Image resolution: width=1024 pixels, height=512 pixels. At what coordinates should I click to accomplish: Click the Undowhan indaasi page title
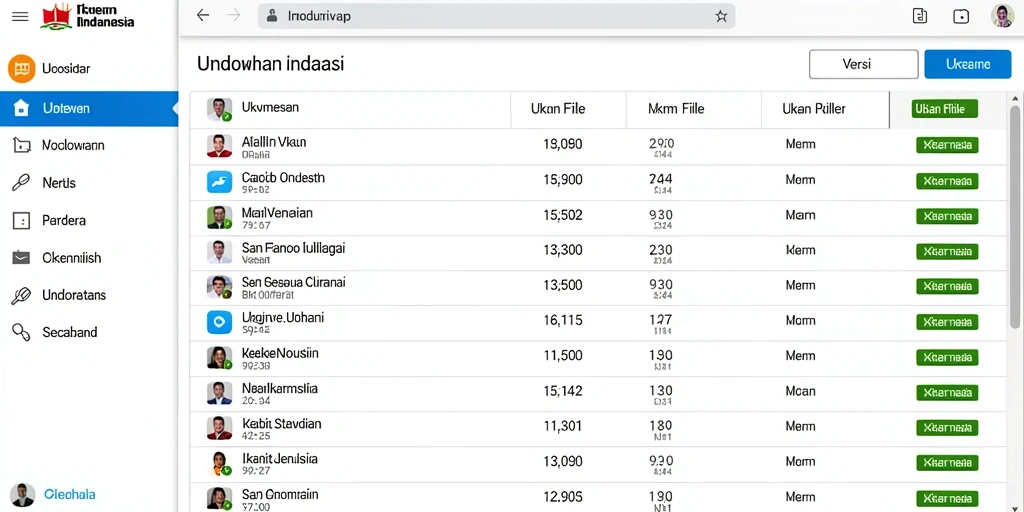270,64
